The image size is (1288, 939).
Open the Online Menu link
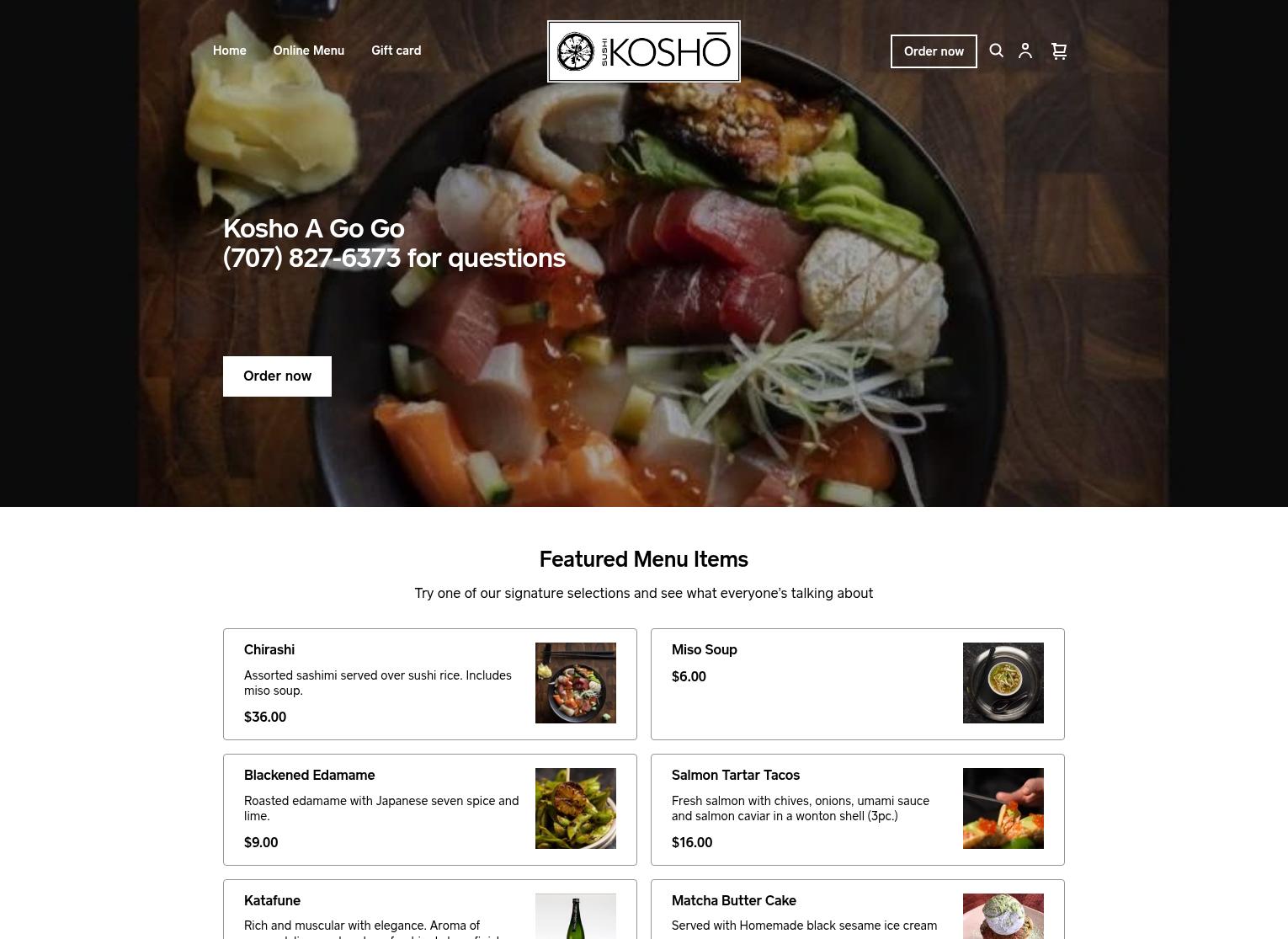pos(309,51)
